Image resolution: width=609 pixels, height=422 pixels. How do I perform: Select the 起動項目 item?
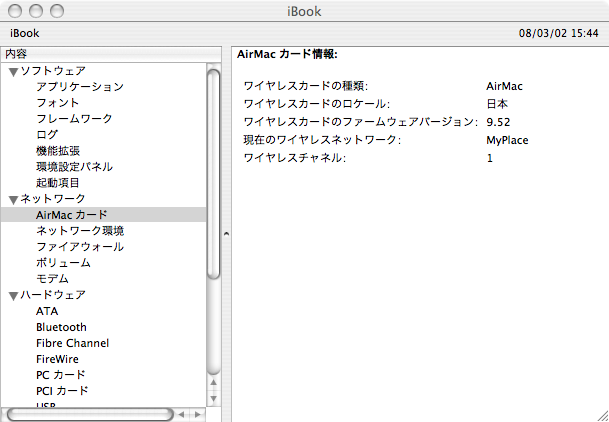(58, 182)
